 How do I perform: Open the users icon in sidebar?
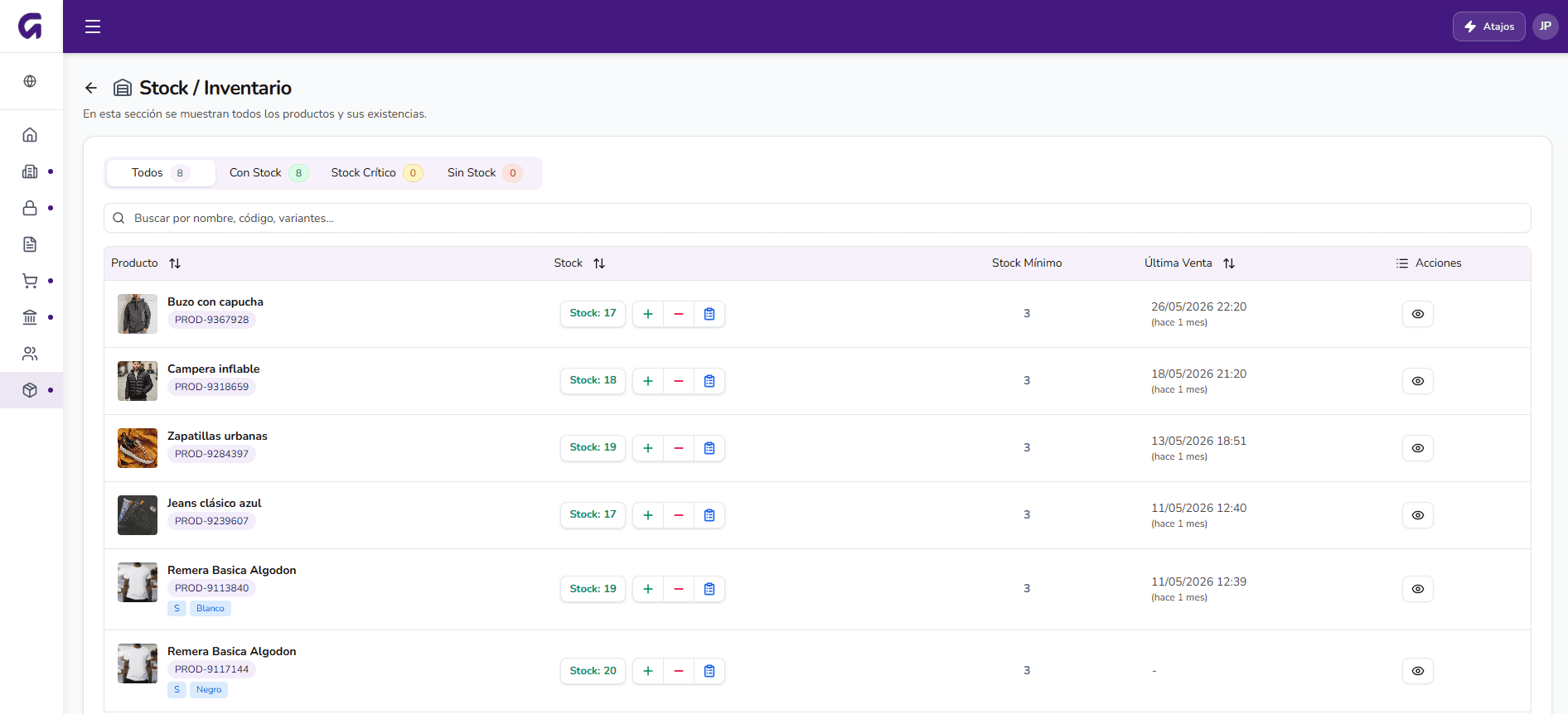pyautogui.click(x=30, y=354)
